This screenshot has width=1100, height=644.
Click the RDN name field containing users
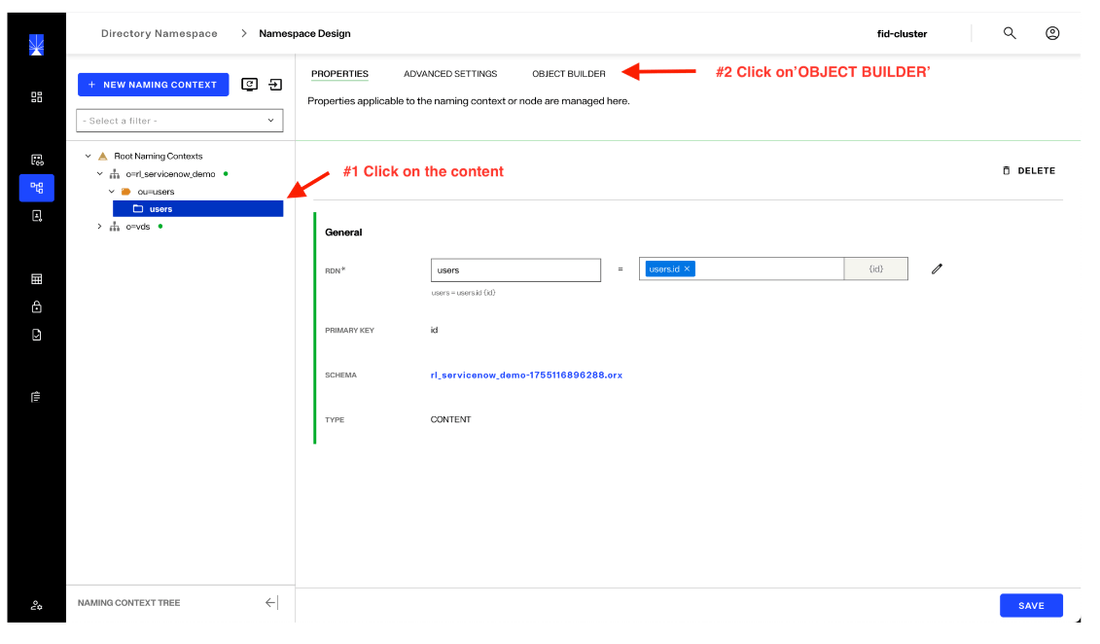(516, 270)
